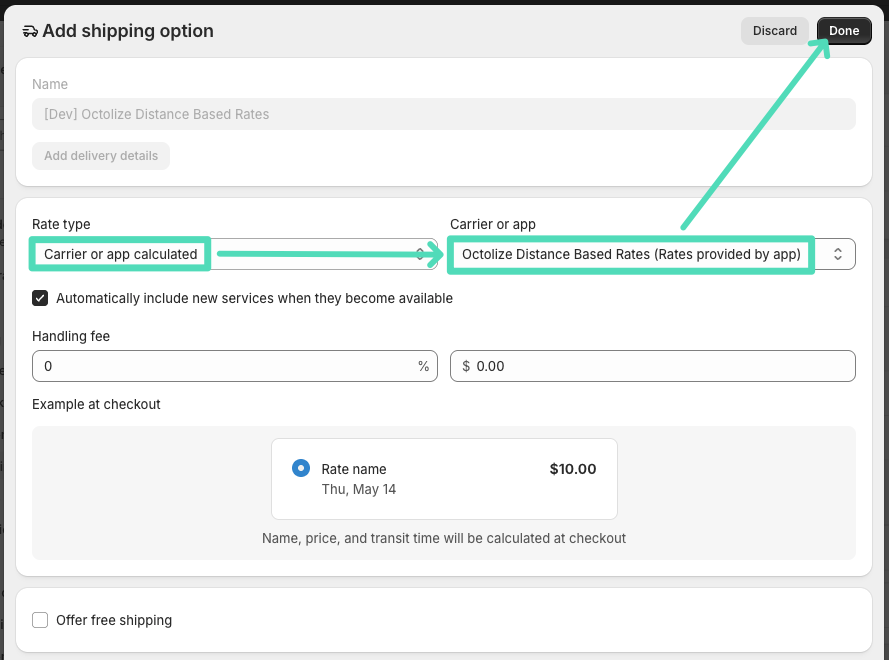
Task: Click the Add delivery details button
Action: [101, 156]
